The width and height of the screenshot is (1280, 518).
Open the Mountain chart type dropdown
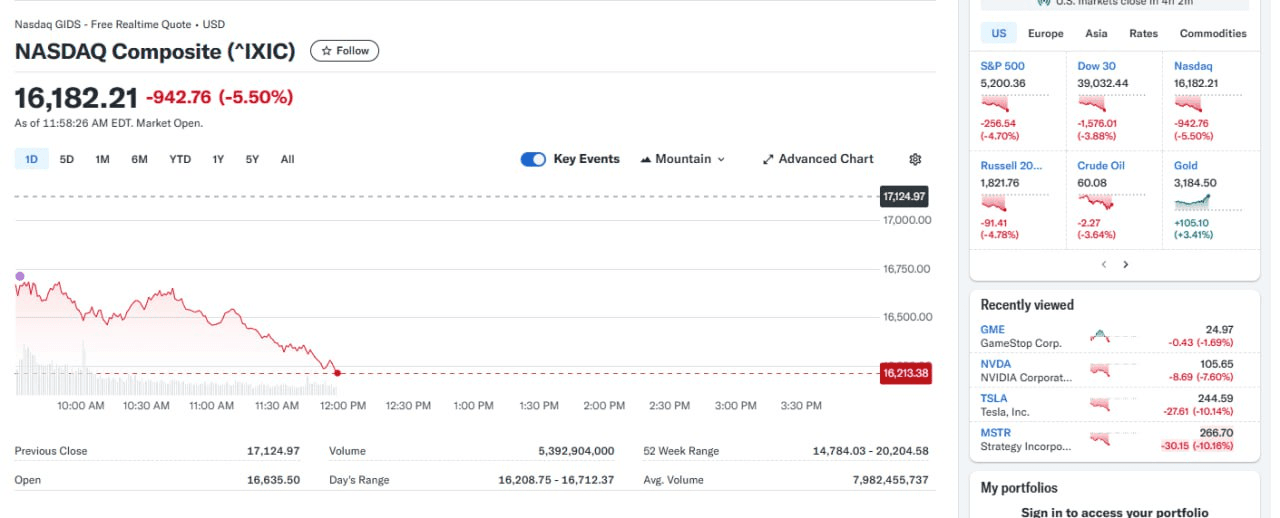coord(682,159)
